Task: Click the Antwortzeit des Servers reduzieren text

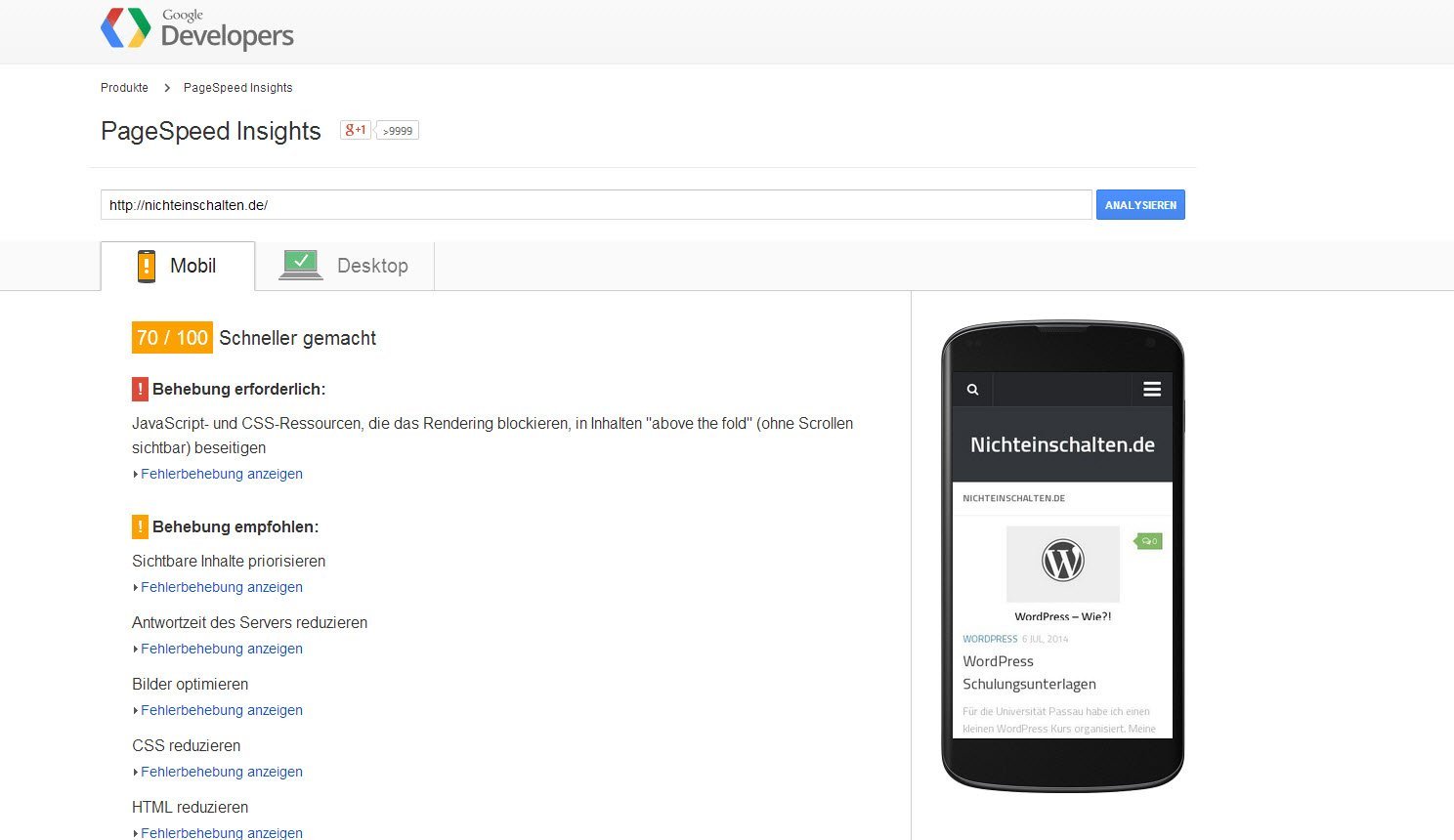Action: click(249, 623)
